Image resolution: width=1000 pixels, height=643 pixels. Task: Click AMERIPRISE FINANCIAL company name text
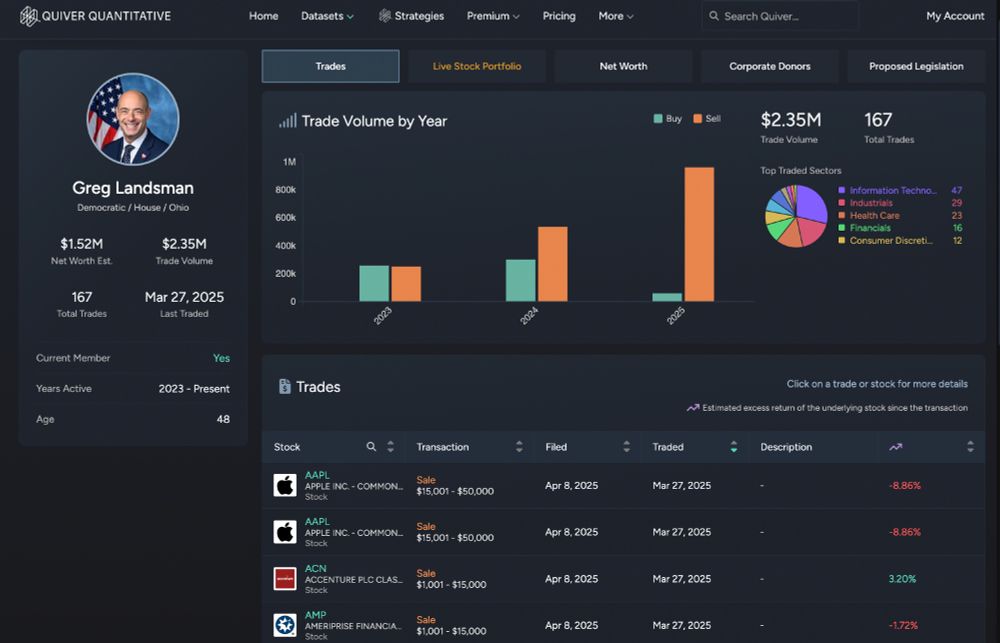click(353, 626)
